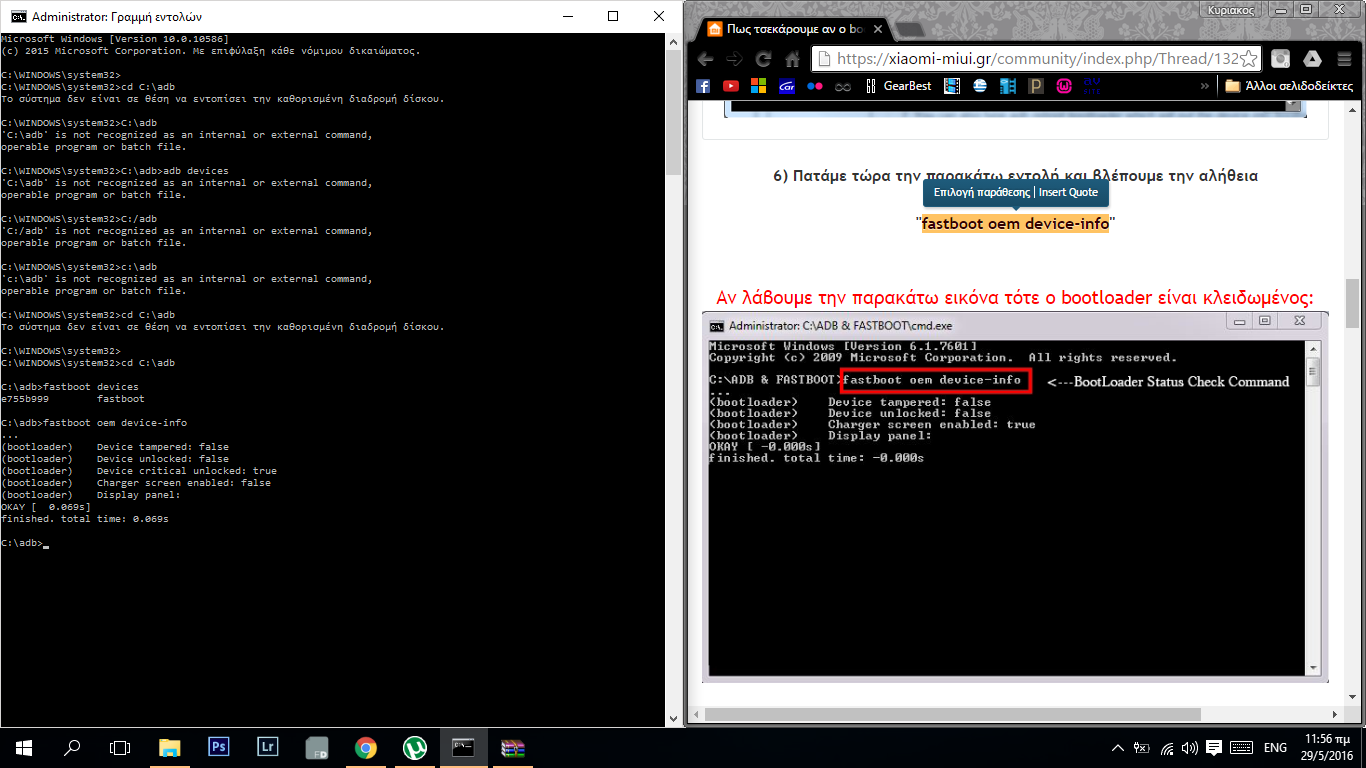Open the 'Άλλοι σελιδοδείκτες' bookmarks folder

click(x=1289, y=86)
